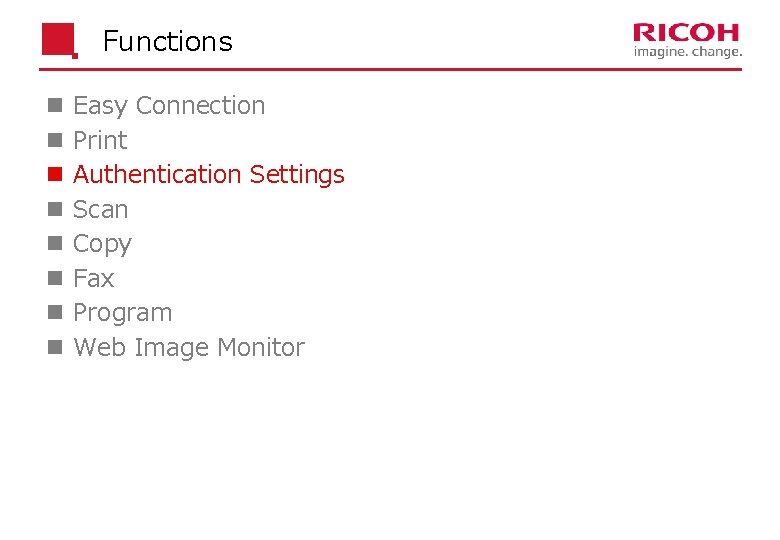Select the gray bullet next to Scan

tap(55, 209)
